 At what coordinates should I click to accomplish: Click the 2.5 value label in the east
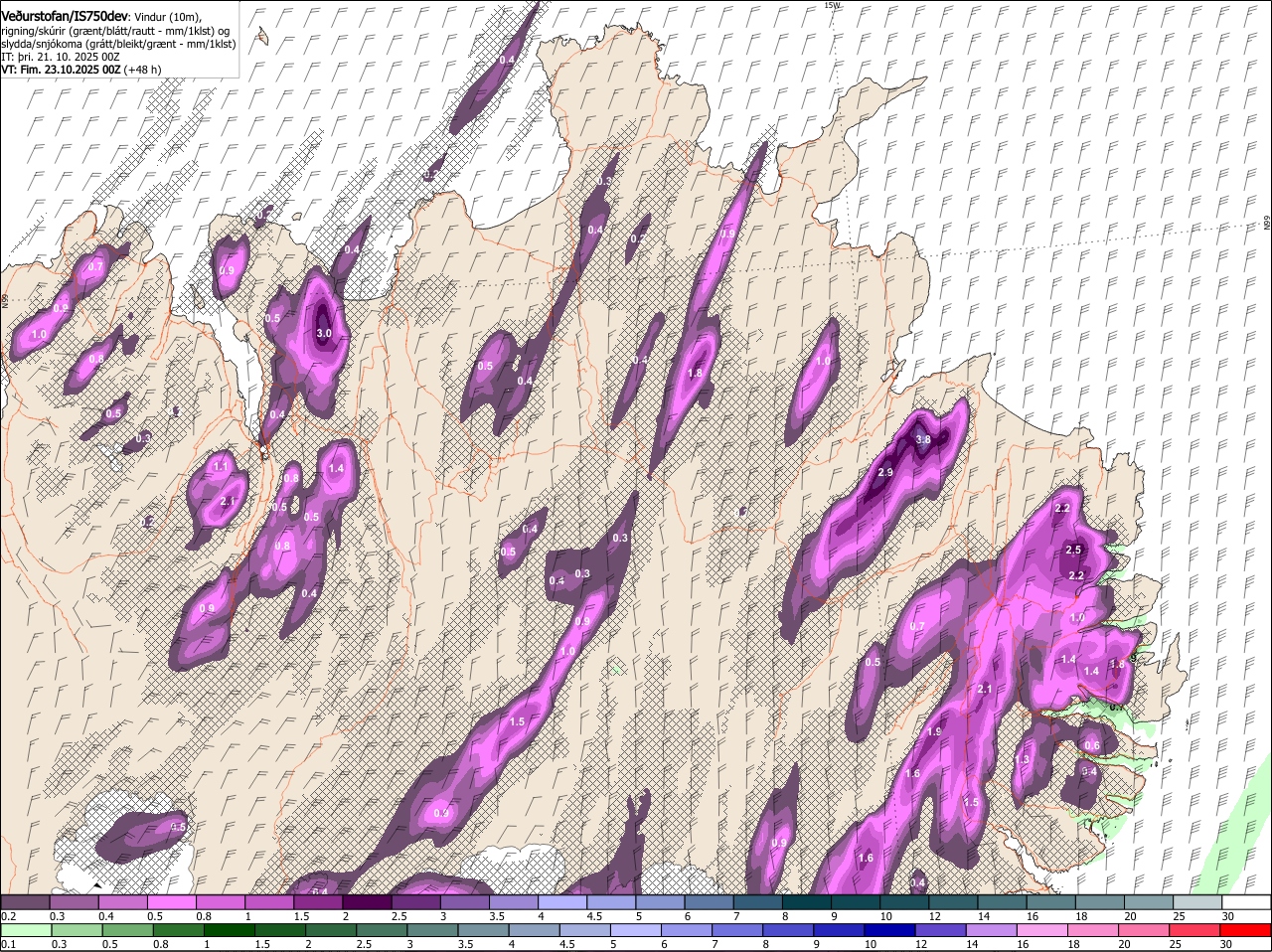[x=1073, y=550]
